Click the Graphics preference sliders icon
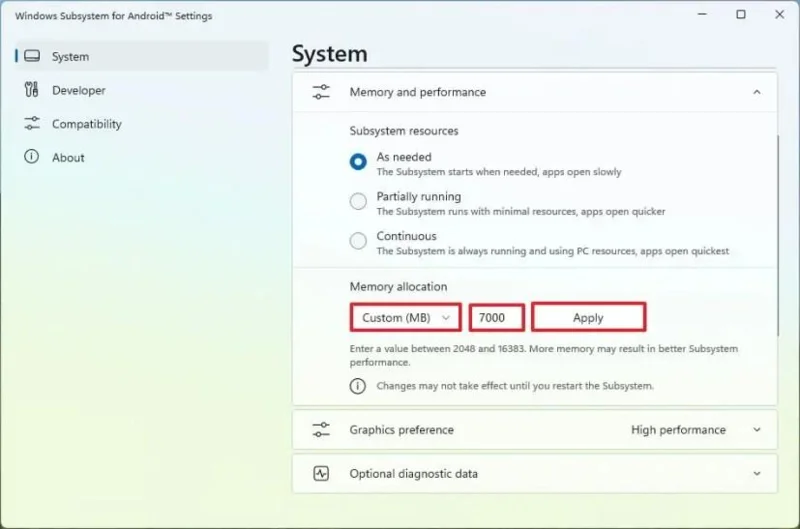This screenshot has height=529, width=800. [x=321, y=430]
